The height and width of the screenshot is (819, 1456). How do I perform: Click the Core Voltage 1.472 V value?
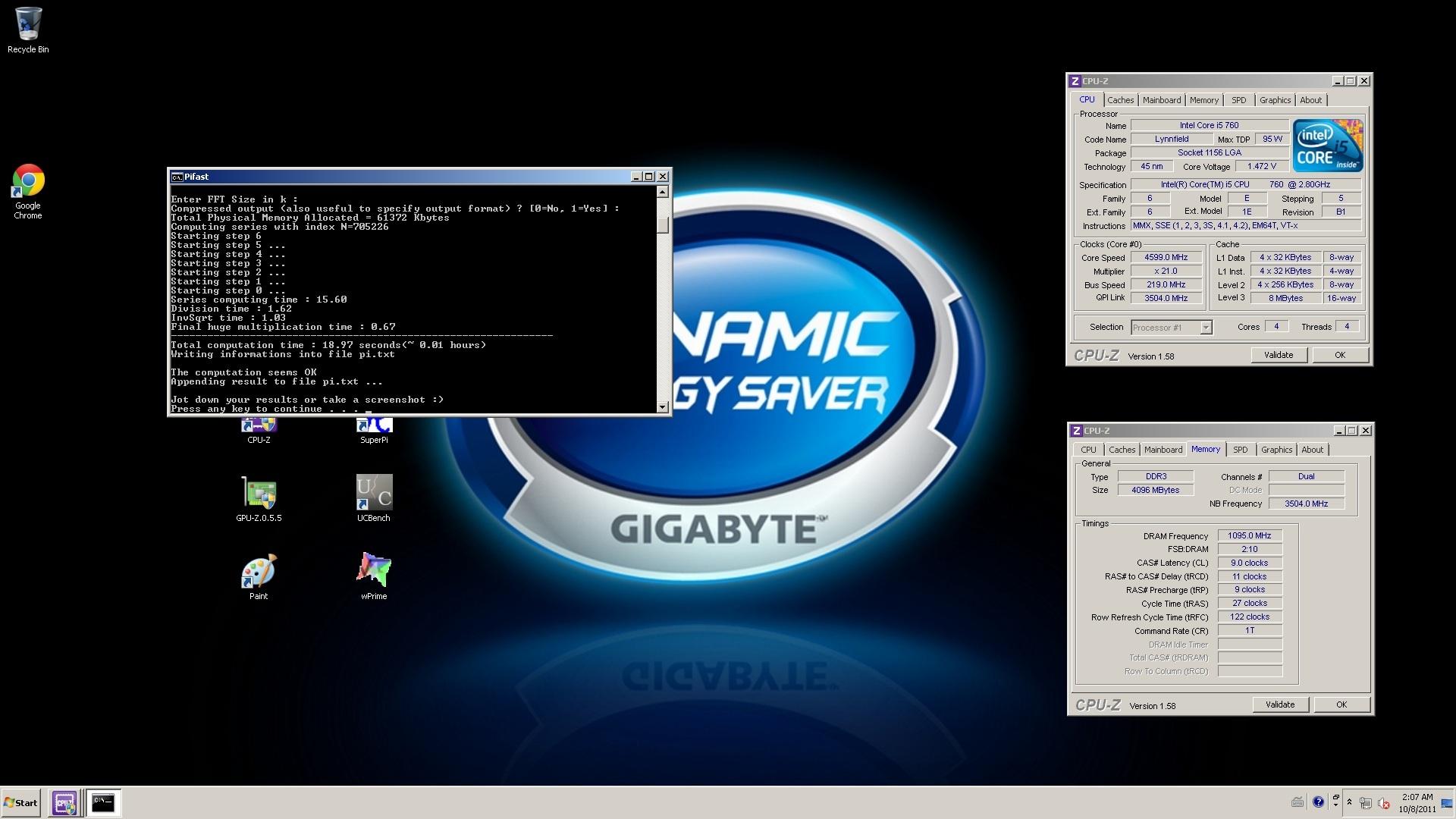1262,166
